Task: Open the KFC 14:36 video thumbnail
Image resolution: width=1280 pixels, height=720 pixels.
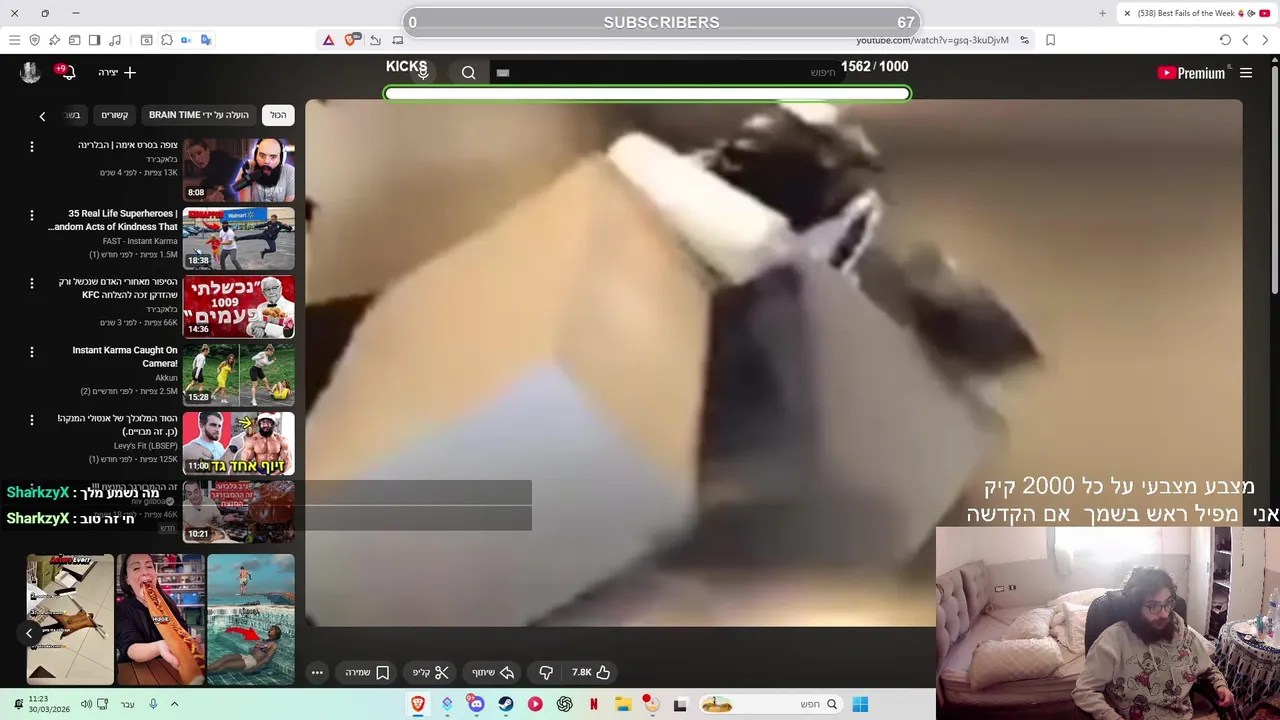Action: (238, 306)
